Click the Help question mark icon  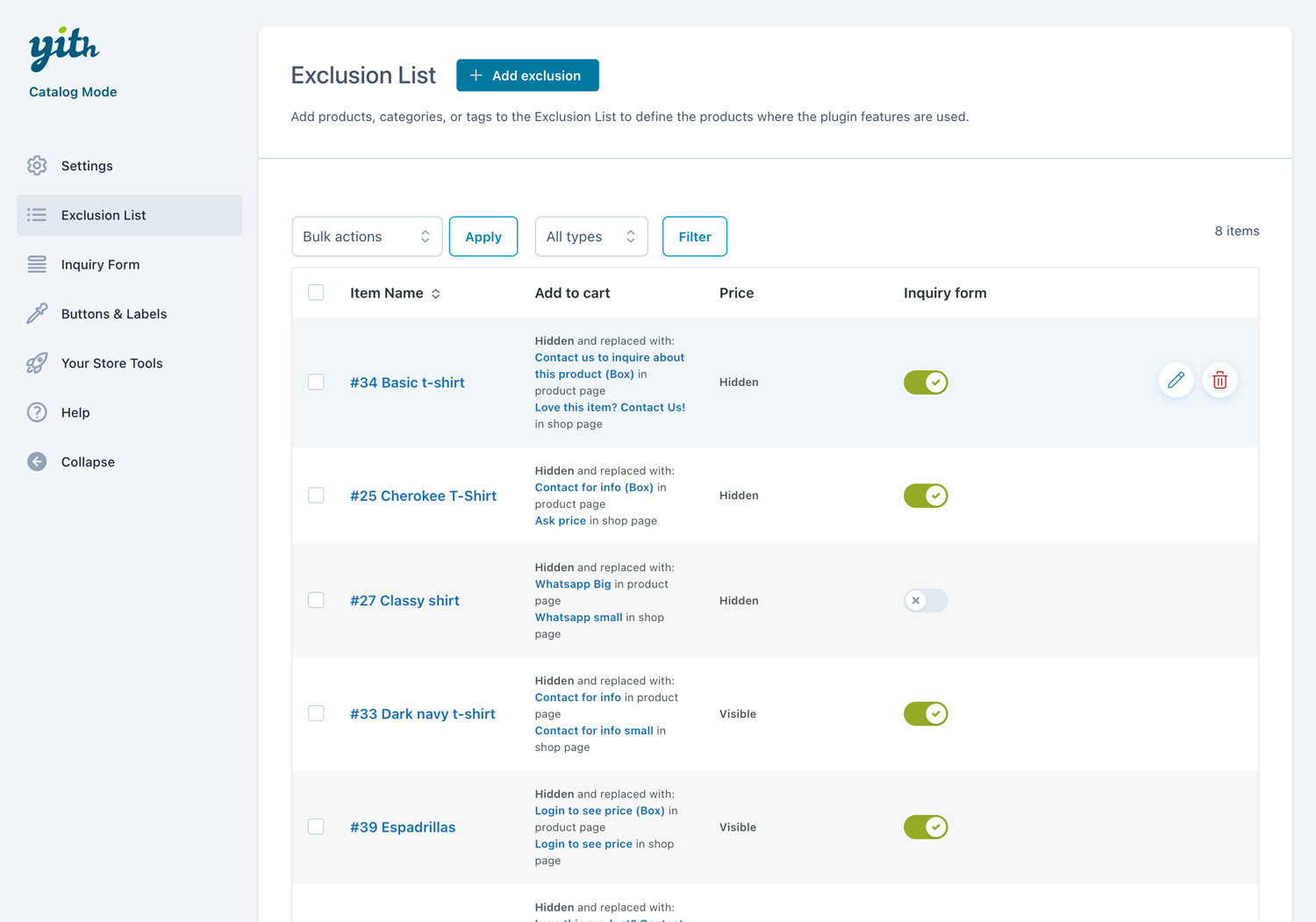point(37,412)
